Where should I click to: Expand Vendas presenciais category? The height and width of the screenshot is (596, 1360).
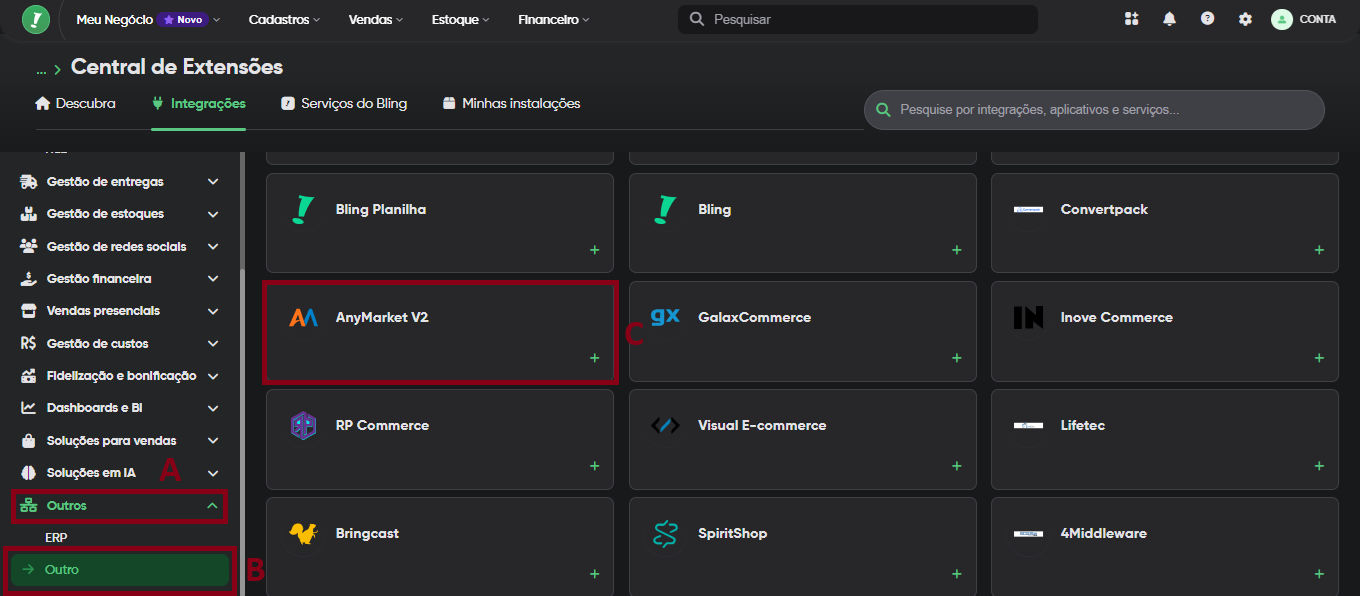[x=120, y=311]
